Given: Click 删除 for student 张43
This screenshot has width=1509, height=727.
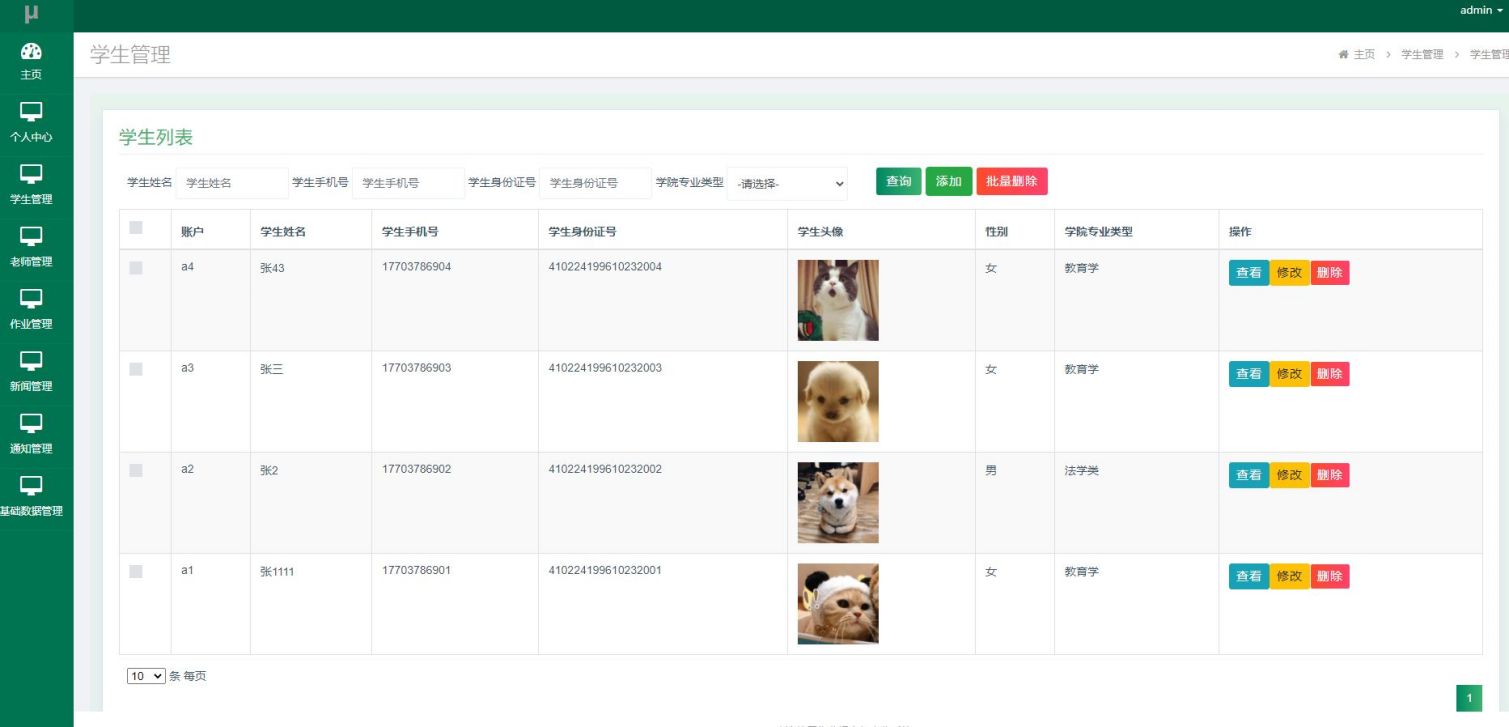Looking at the screenshot, I should (1330, 272).
